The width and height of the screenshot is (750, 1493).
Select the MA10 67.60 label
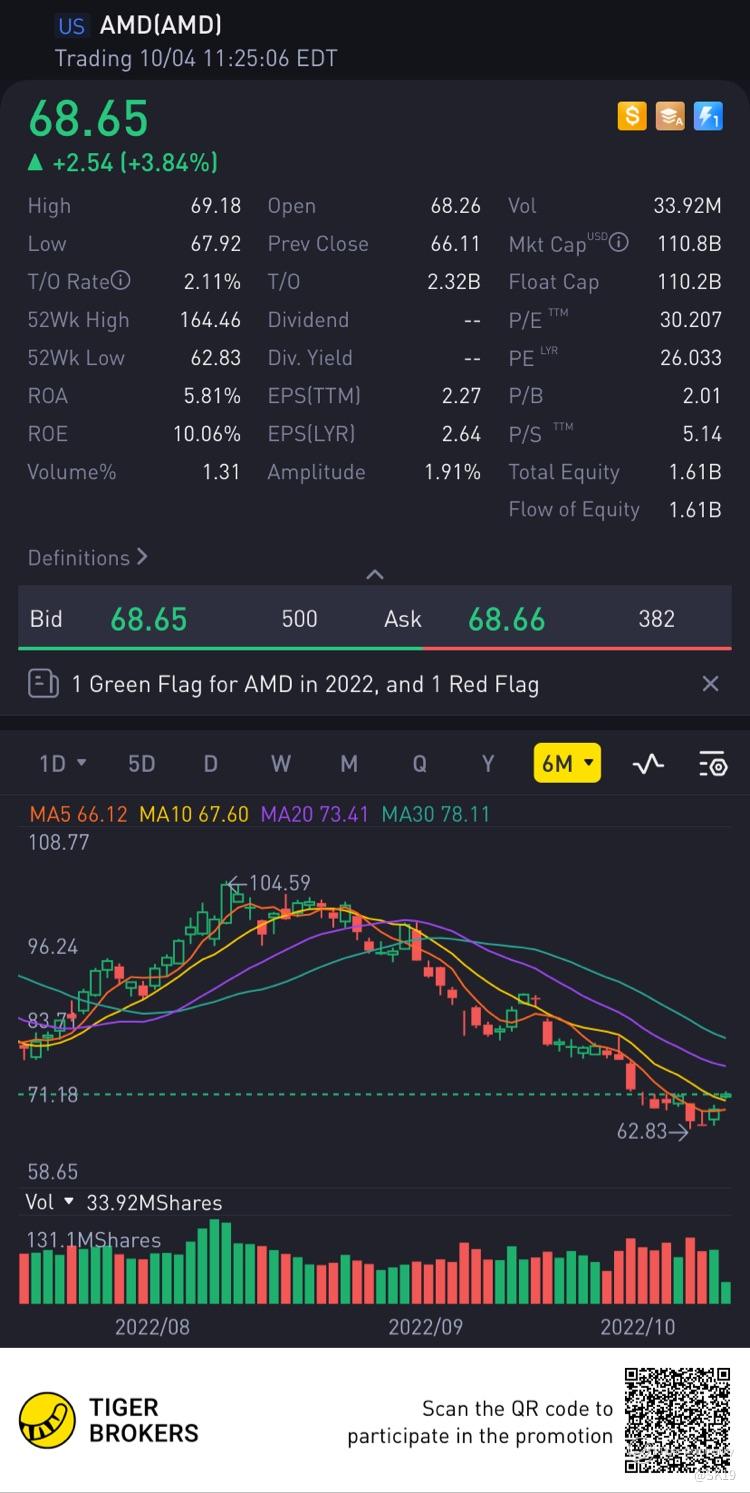pos(194,814)
